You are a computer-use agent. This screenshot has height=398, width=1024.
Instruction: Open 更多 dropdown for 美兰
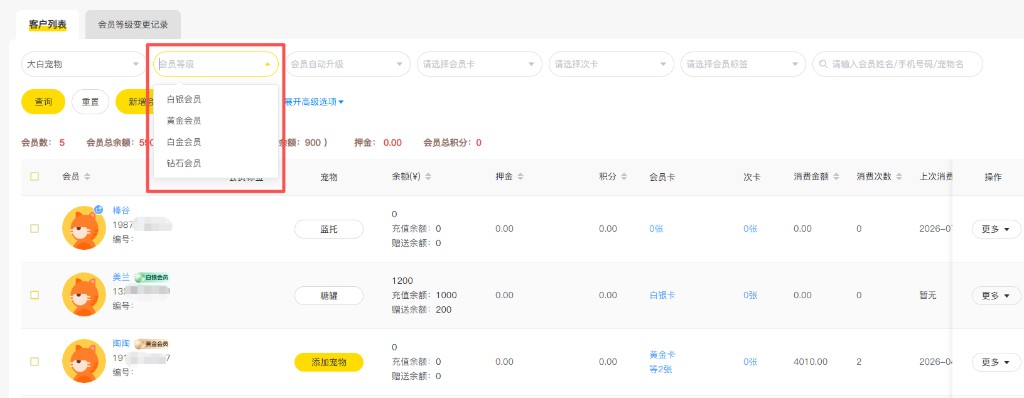pos(996,295)
